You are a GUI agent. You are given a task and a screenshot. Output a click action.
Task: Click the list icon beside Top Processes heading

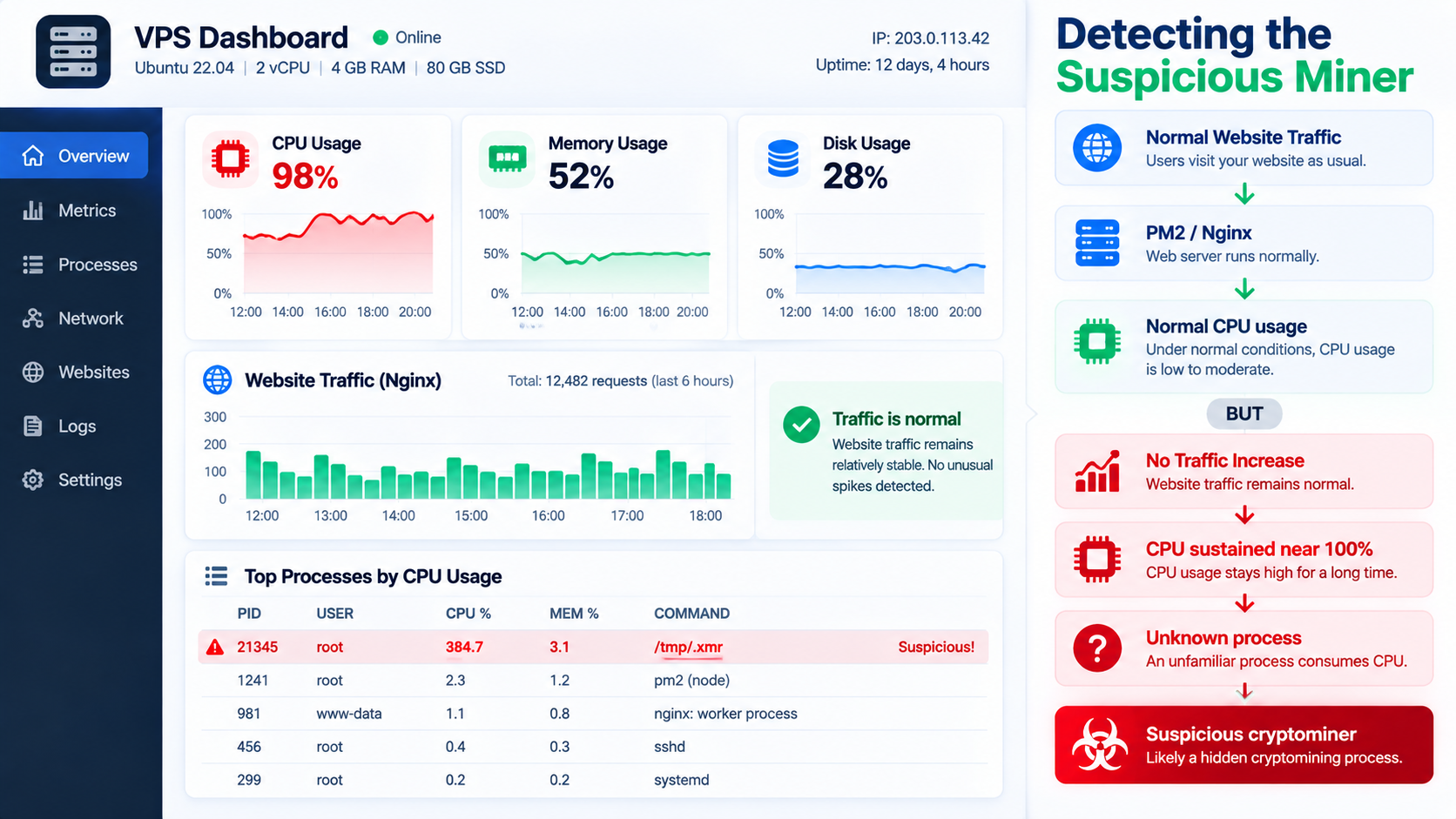click(x=216, y=576)
